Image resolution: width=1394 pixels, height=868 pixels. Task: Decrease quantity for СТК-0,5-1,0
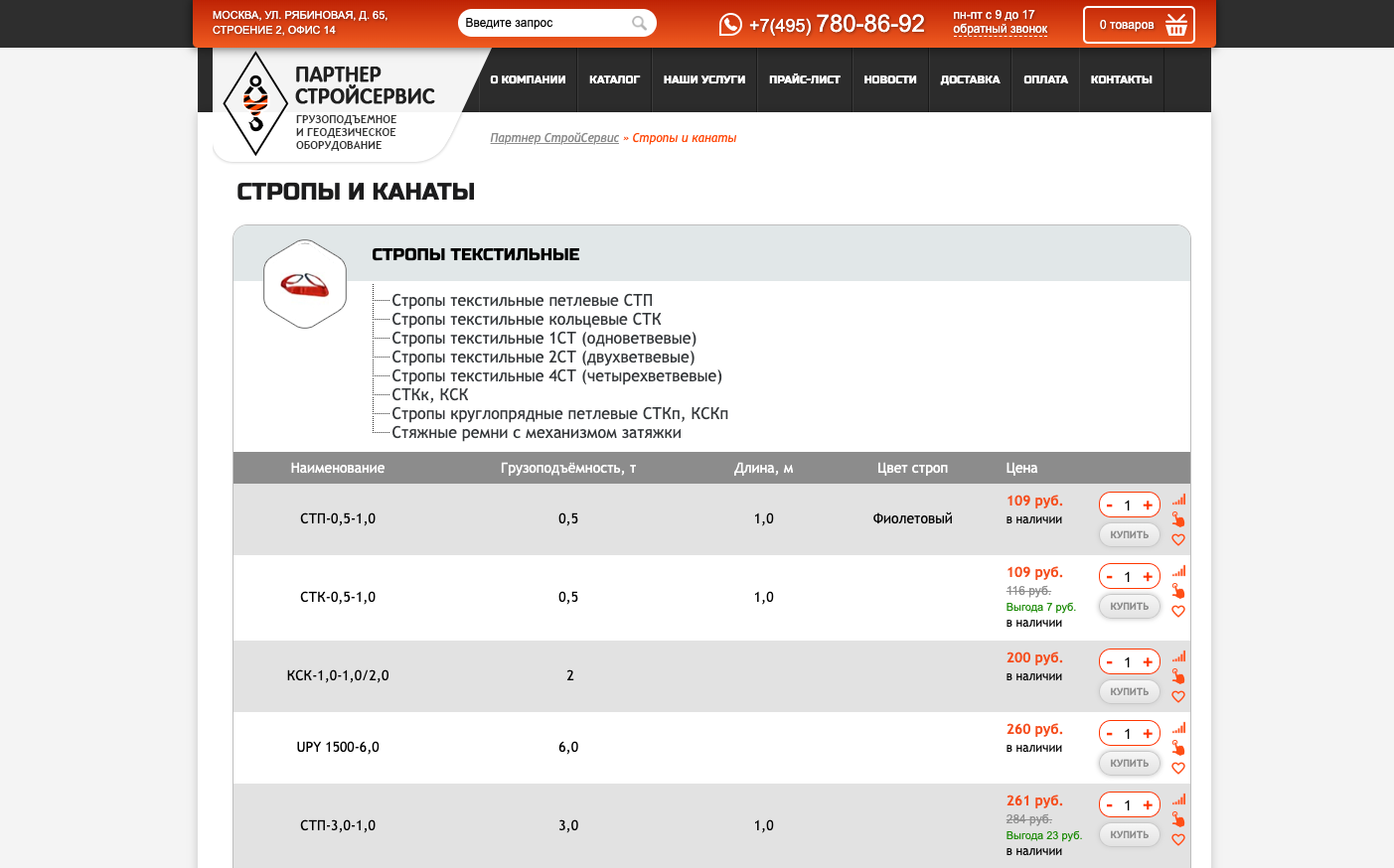pos(1109,577)
